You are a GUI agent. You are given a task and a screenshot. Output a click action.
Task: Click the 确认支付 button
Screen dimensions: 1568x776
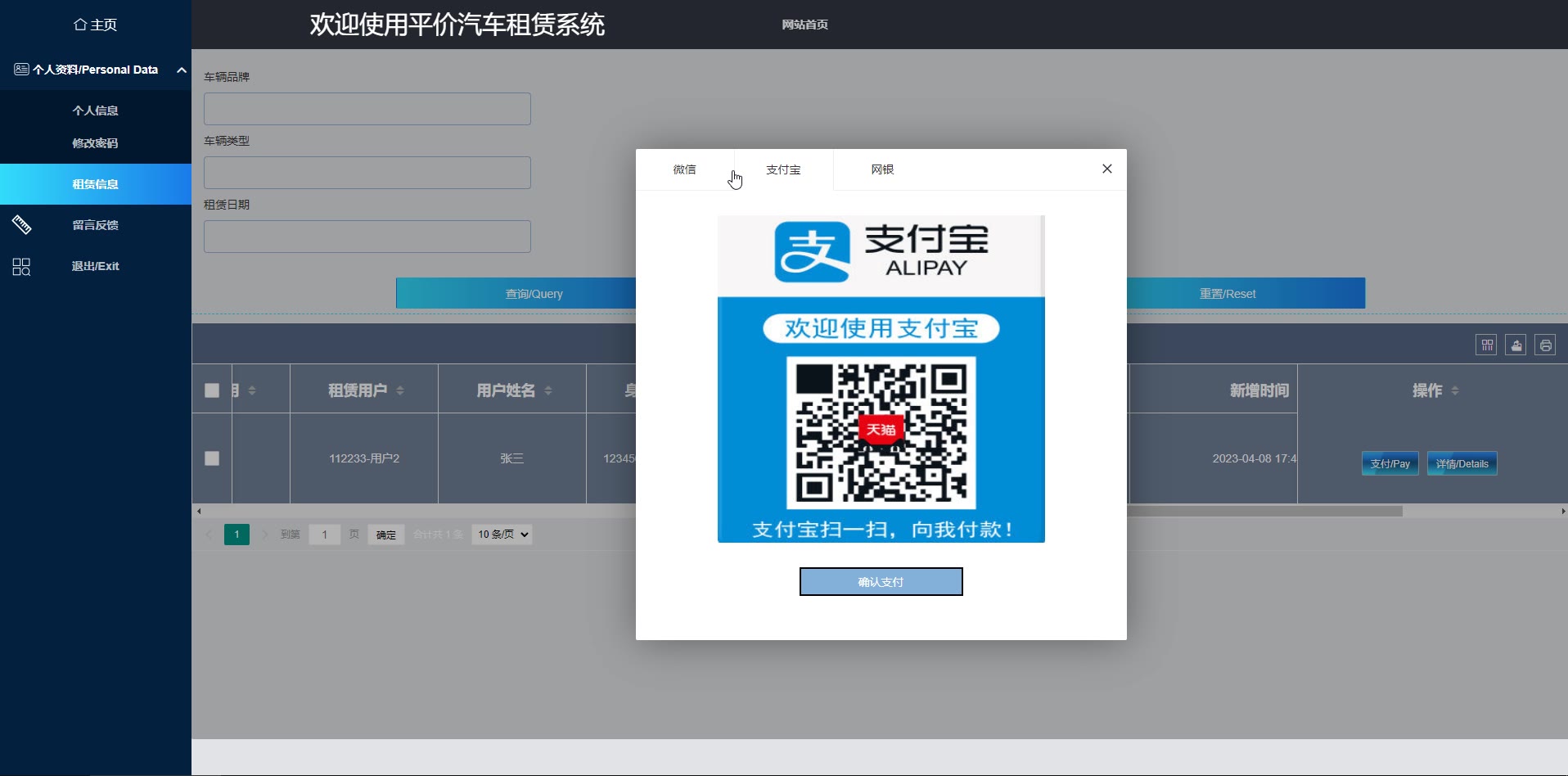click(881, 582)
